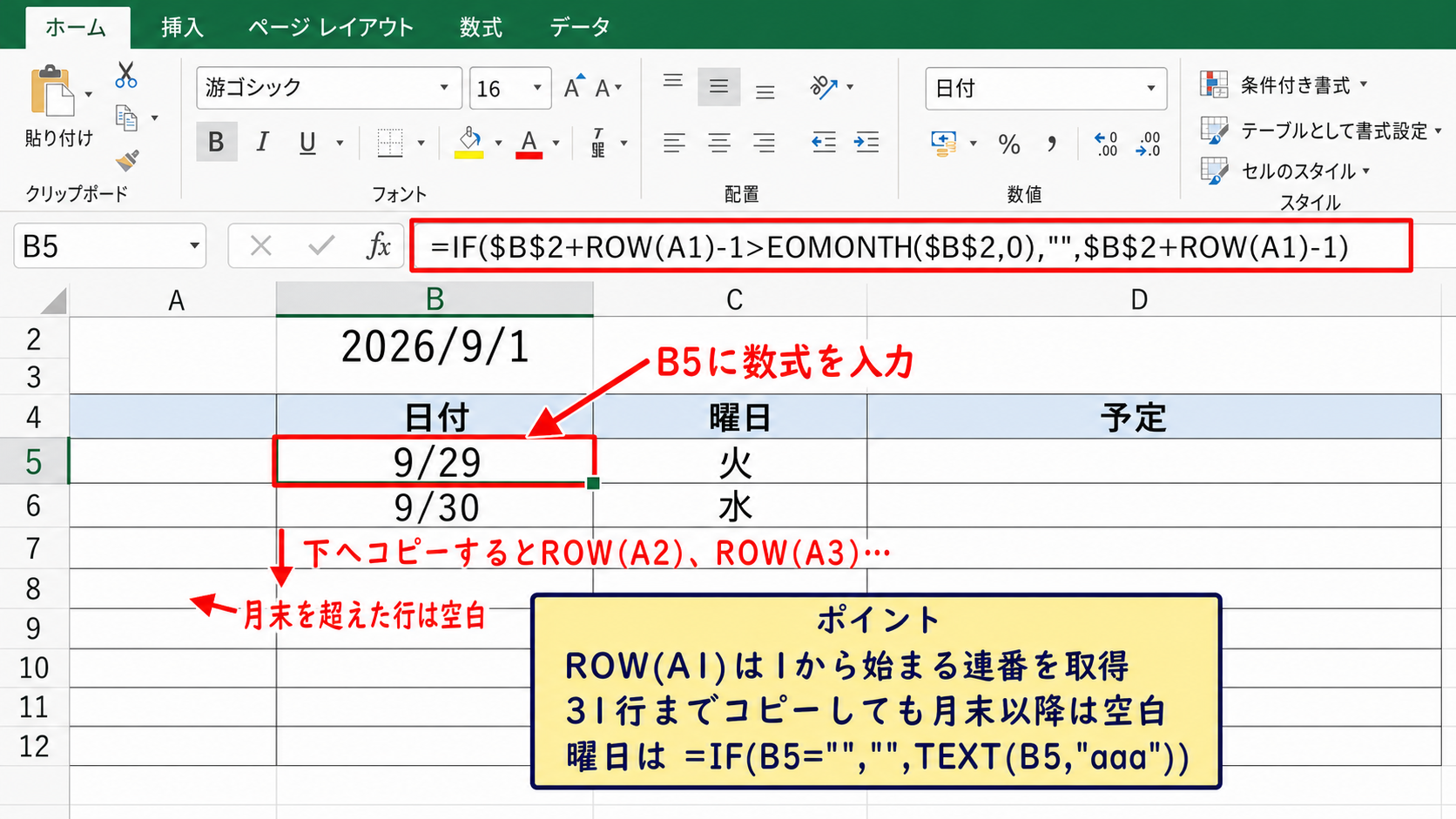1456x819 pixels.
Task: Click the Borders icon
Action: (x=390, y=142)
